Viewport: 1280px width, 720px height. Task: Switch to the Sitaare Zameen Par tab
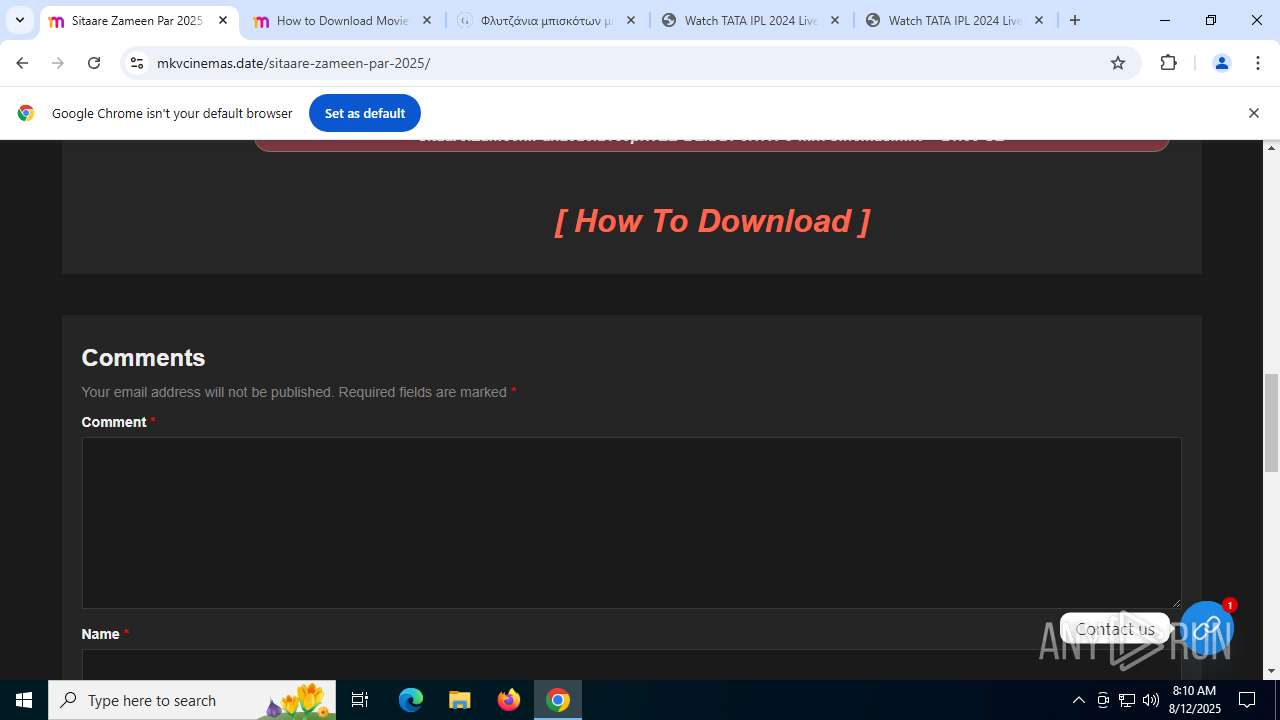(x=139, y=20)
